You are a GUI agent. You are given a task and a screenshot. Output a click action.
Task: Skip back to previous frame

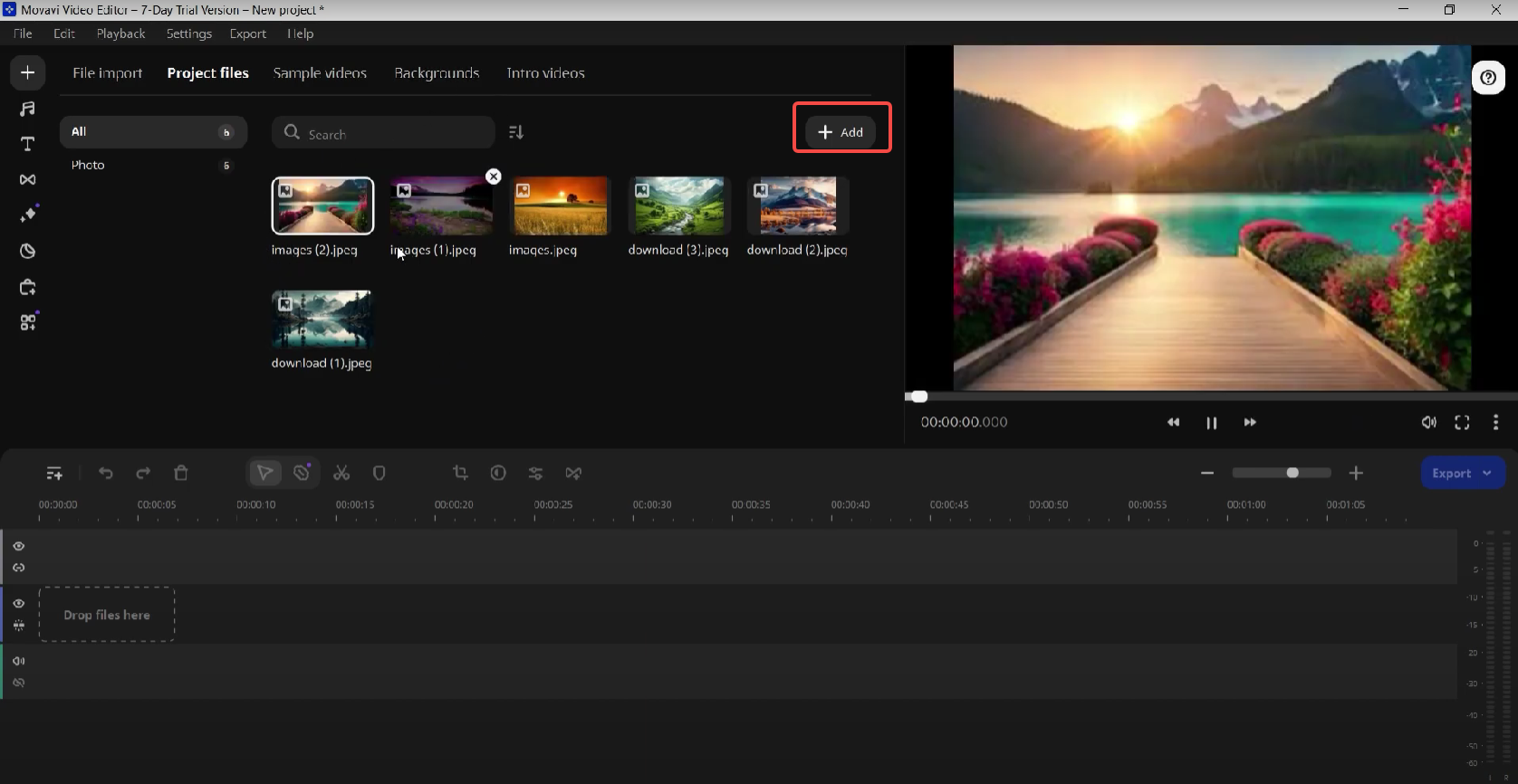pos(1174,423)
